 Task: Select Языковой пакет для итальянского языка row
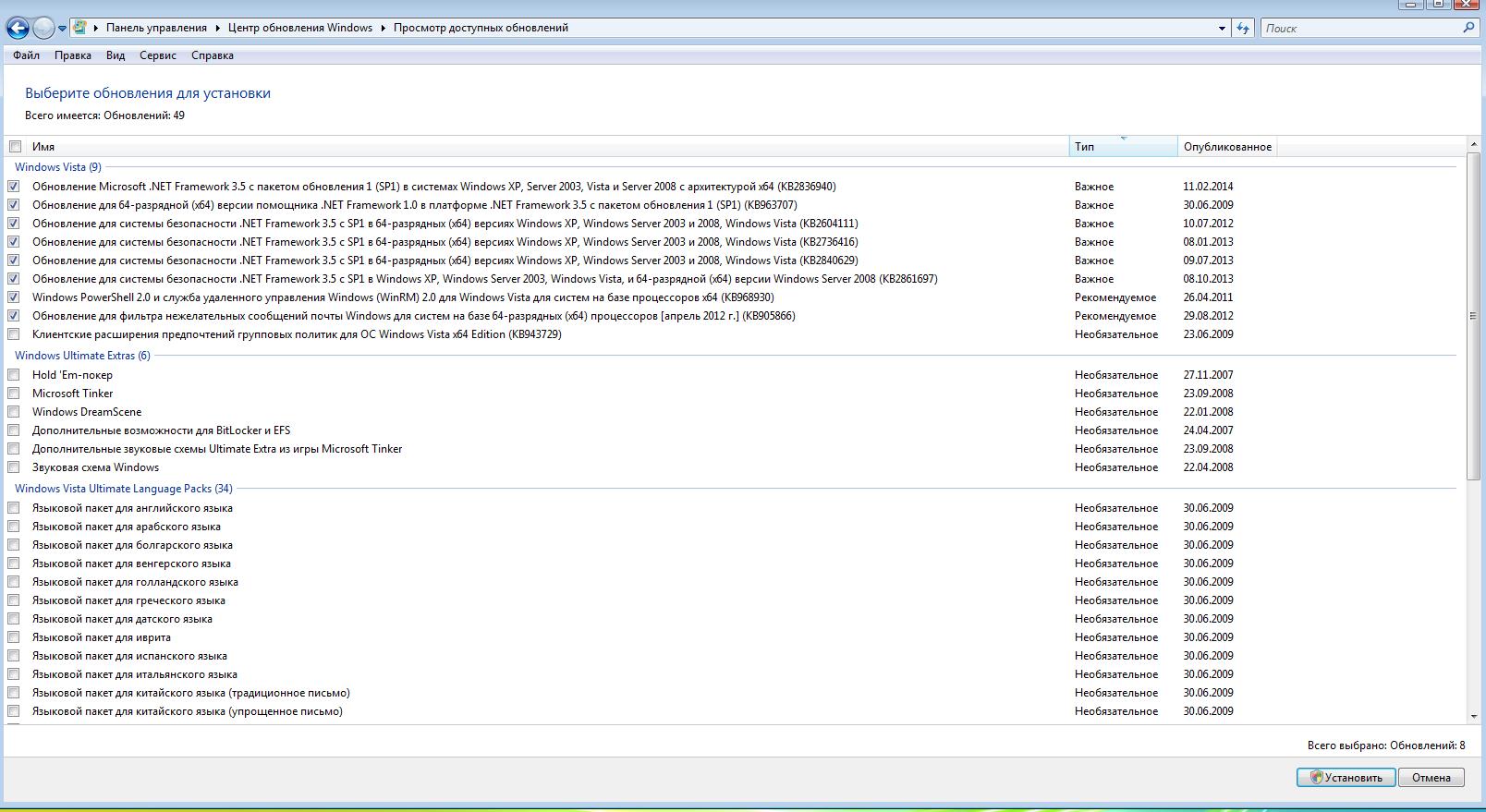coord(135,674)
